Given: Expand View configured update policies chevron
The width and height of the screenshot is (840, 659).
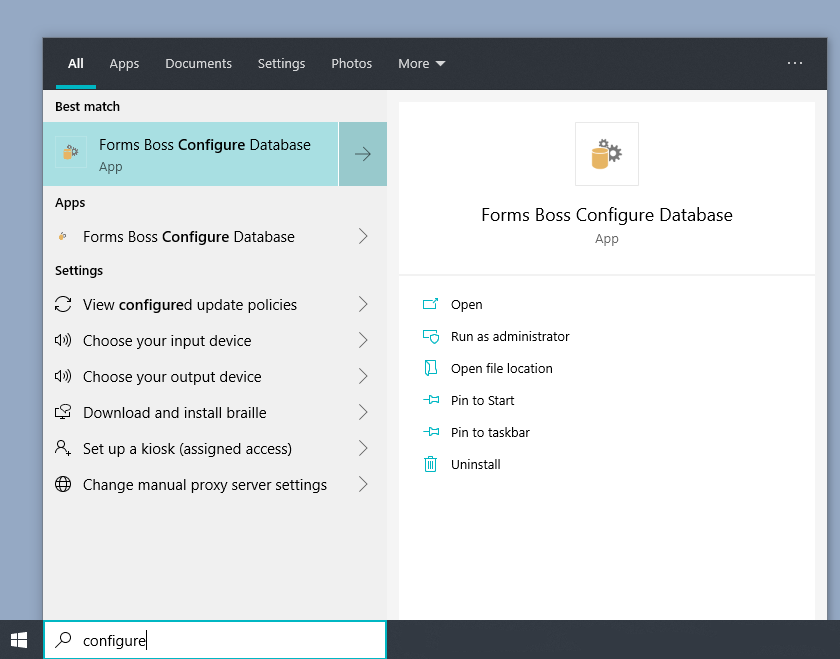Looking at the screenshot, I should click(x=363, y=305).
